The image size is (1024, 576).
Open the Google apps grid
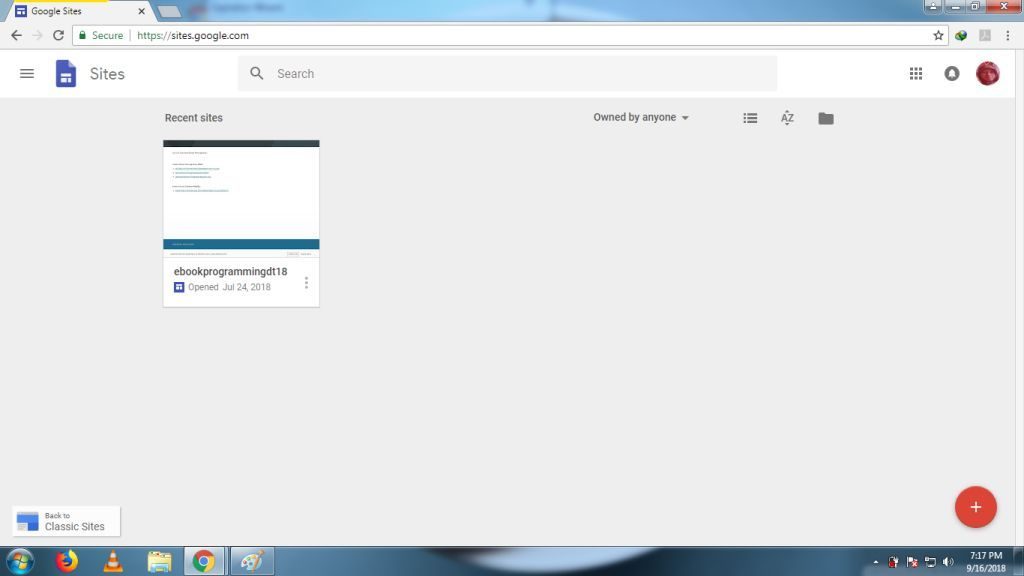coord(916,74)
